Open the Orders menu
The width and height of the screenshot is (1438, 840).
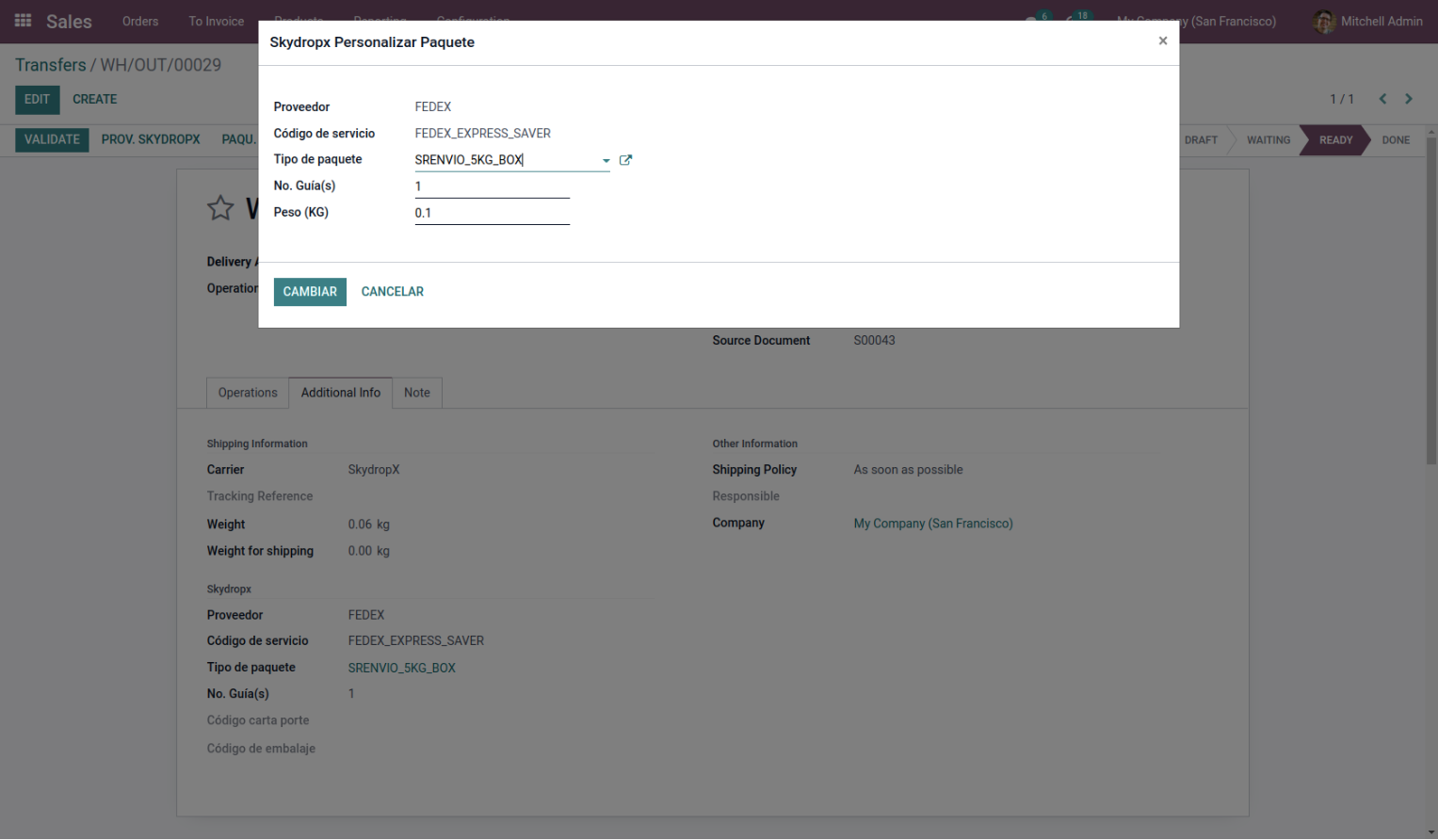pyautogui.click(x=140, y=21)
